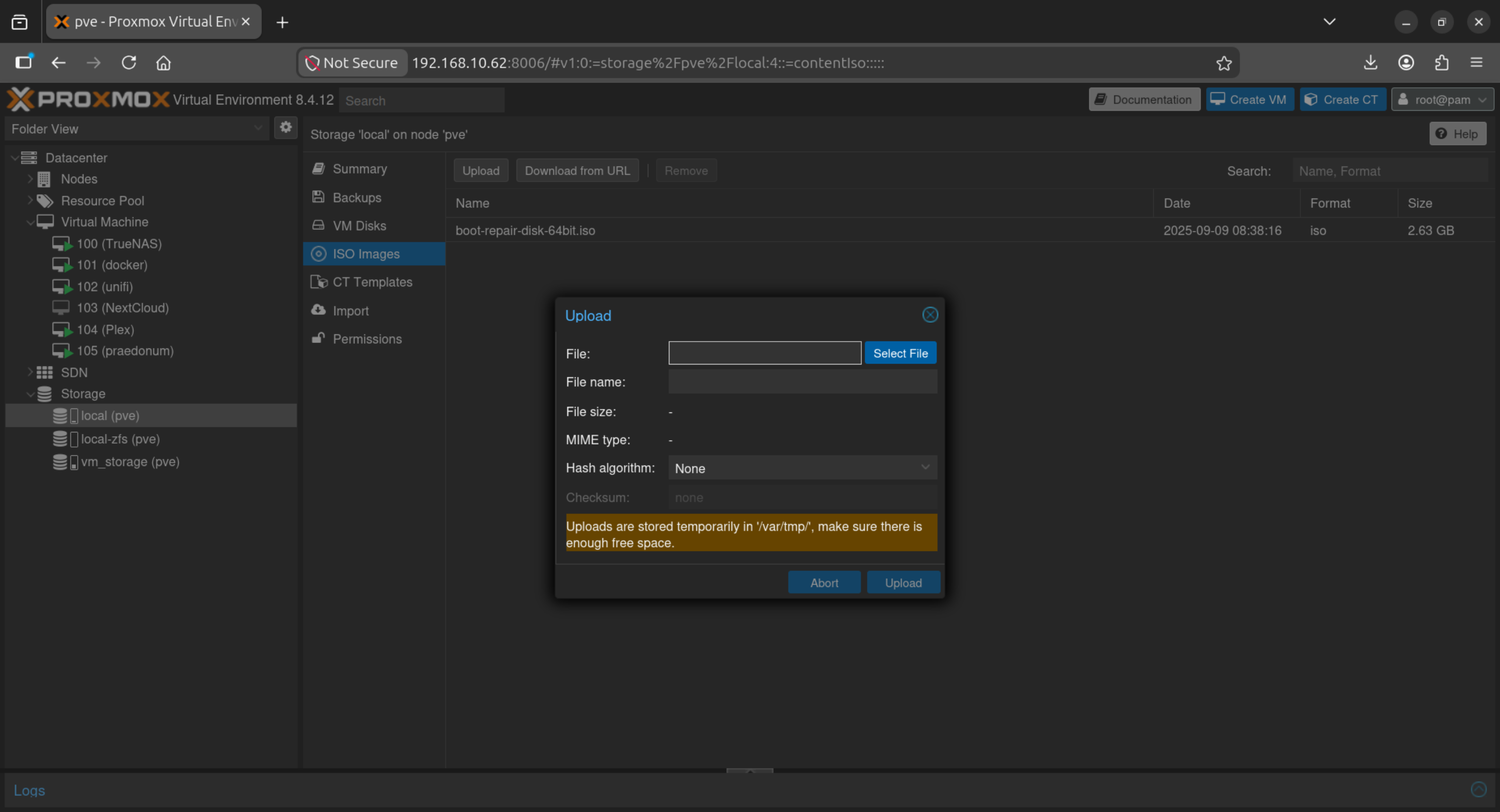Go to browser home page
The height and width of the screenshot is (812, 1500).
[164, 62]
